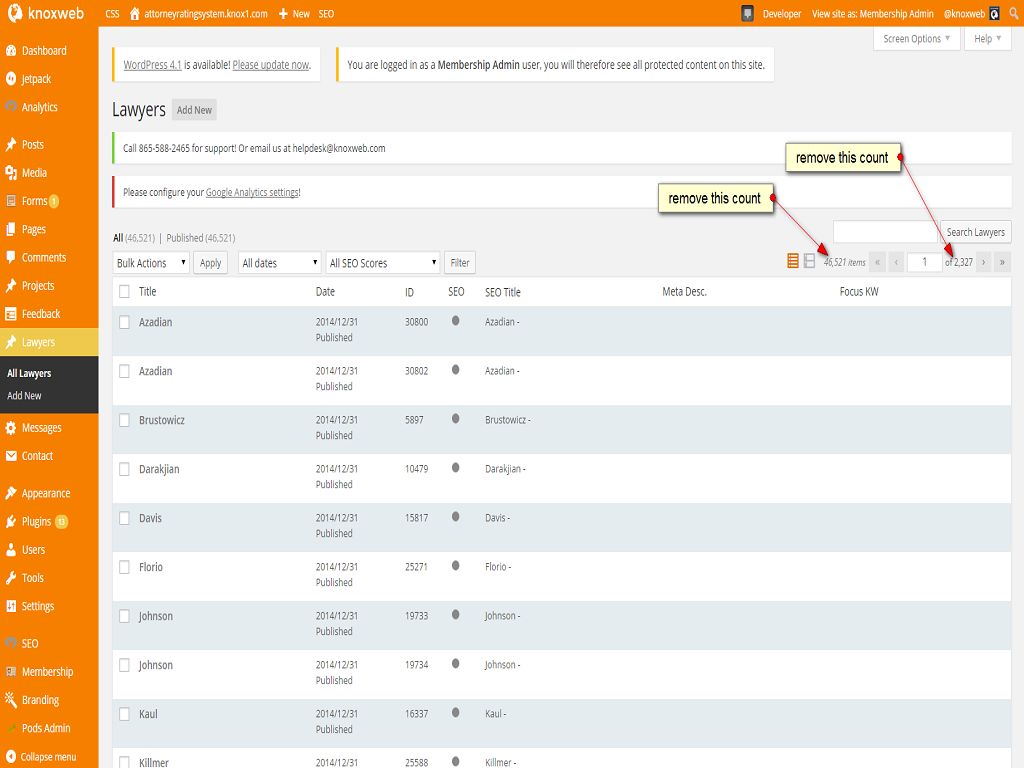
Task: Check the select-all checkbox in header
Action: click(x=124, y=292)
